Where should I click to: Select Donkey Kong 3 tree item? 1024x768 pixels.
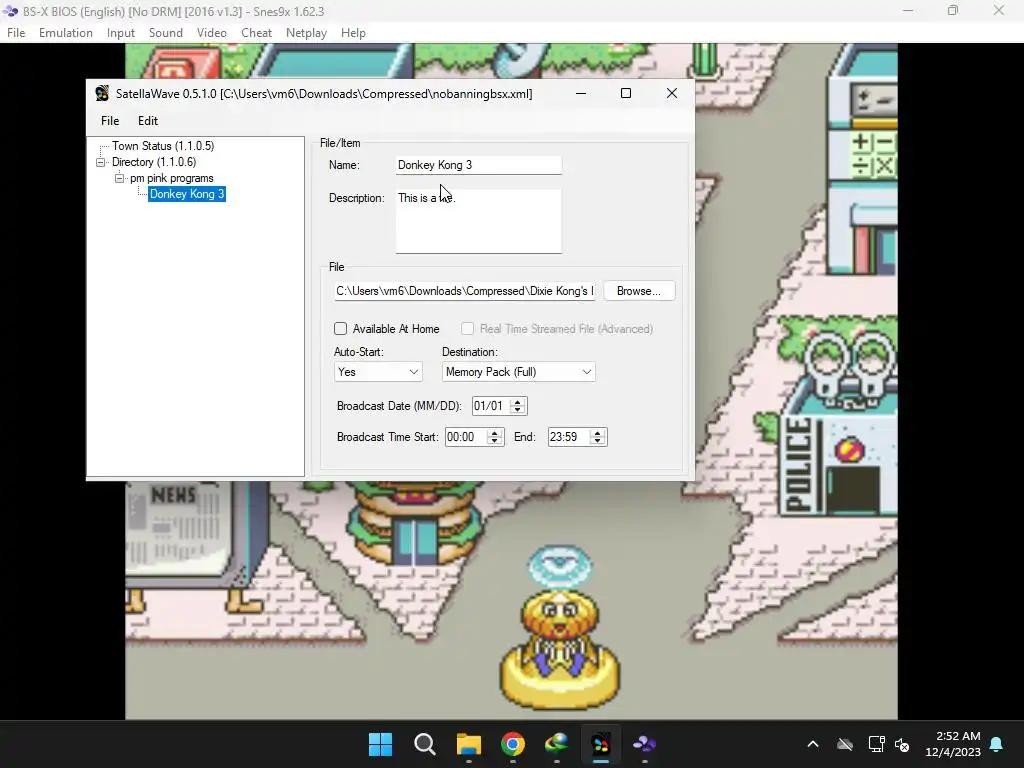(187, 194)
